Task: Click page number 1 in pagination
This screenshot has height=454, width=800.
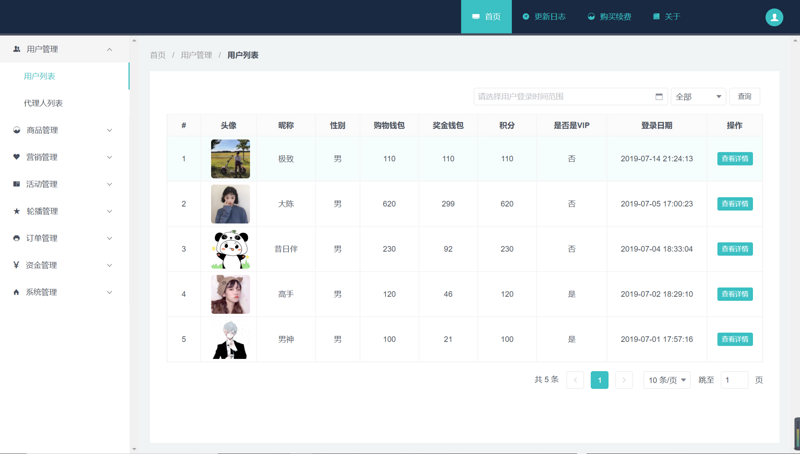Action: (599, 380)
